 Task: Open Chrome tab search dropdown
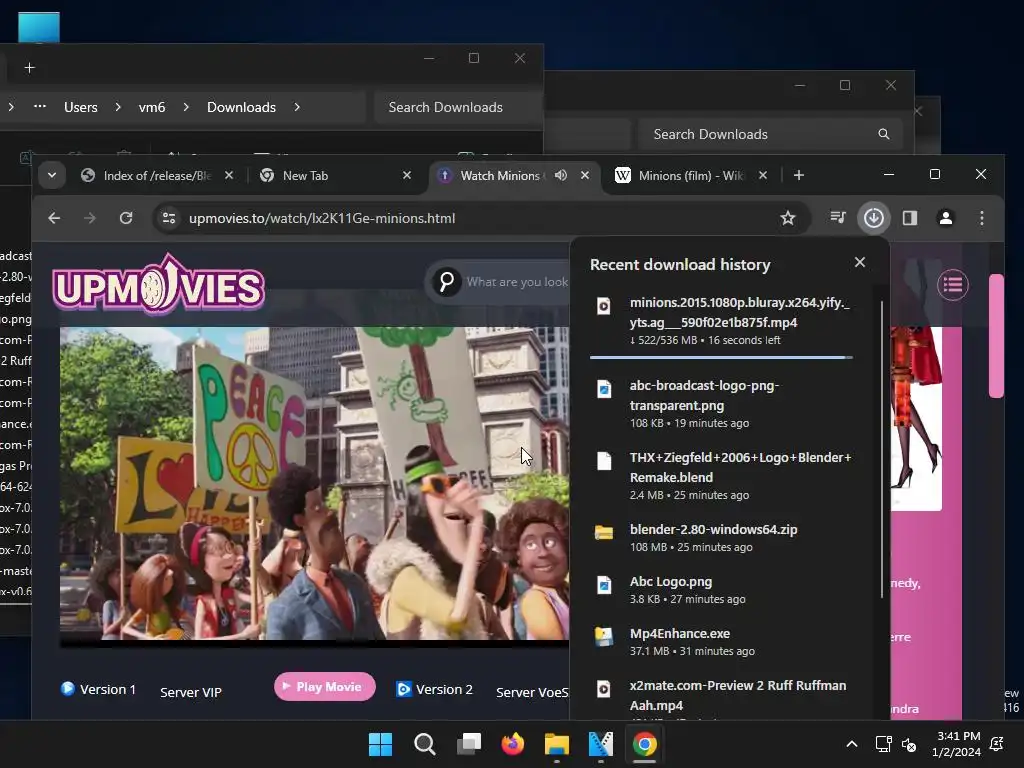coord(52,175)
